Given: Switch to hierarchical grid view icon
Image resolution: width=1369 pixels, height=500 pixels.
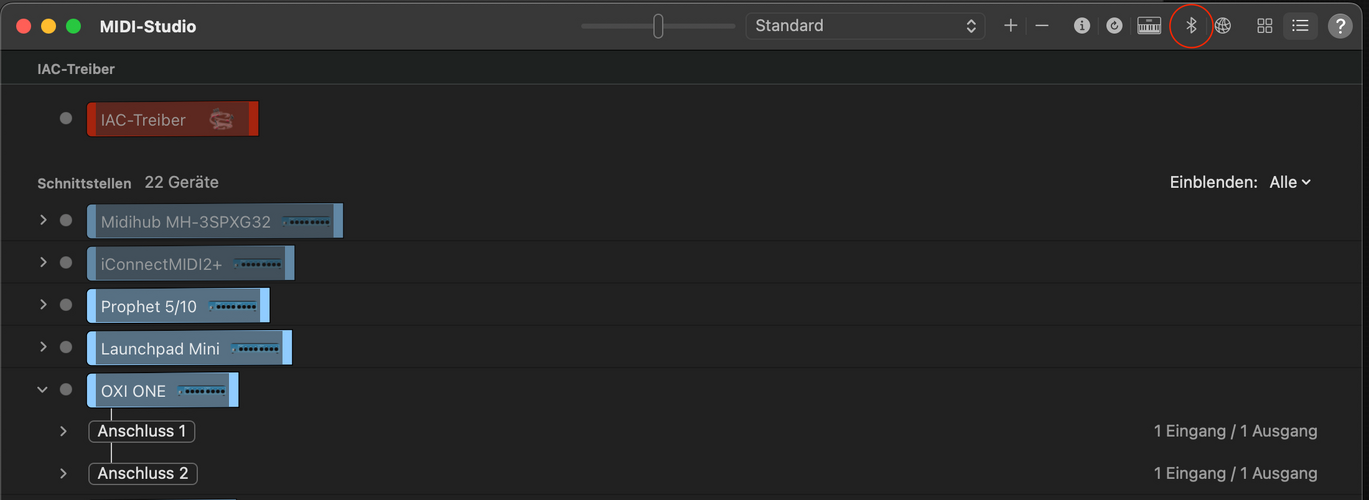Looking at the screenshot, I should click(x=1265, y=26).
